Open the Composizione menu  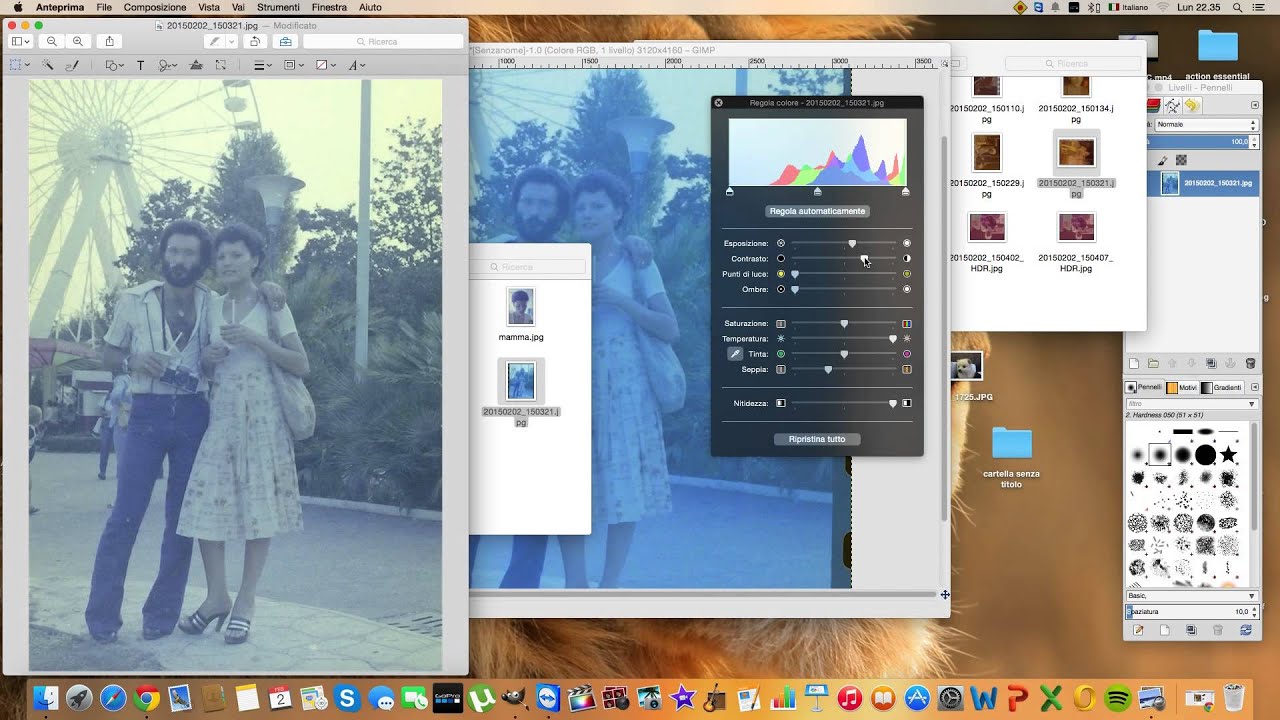click(155, 7)
